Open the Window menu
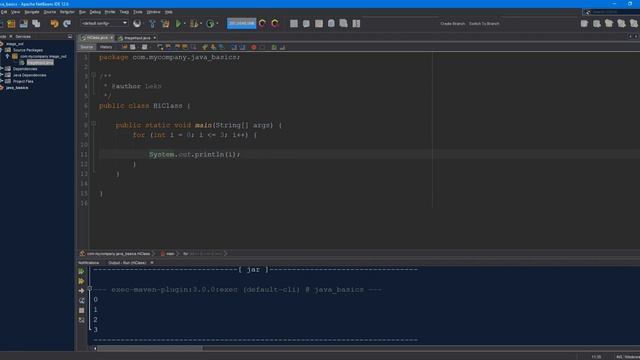This screenshot has height=360, width=640. pyautogui.click(x=153, y=12)
